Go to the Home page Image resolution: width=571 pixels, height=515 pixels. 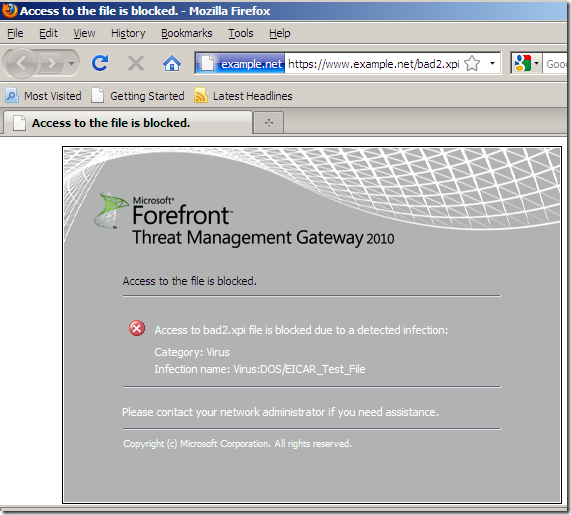[x=172, y=64]
